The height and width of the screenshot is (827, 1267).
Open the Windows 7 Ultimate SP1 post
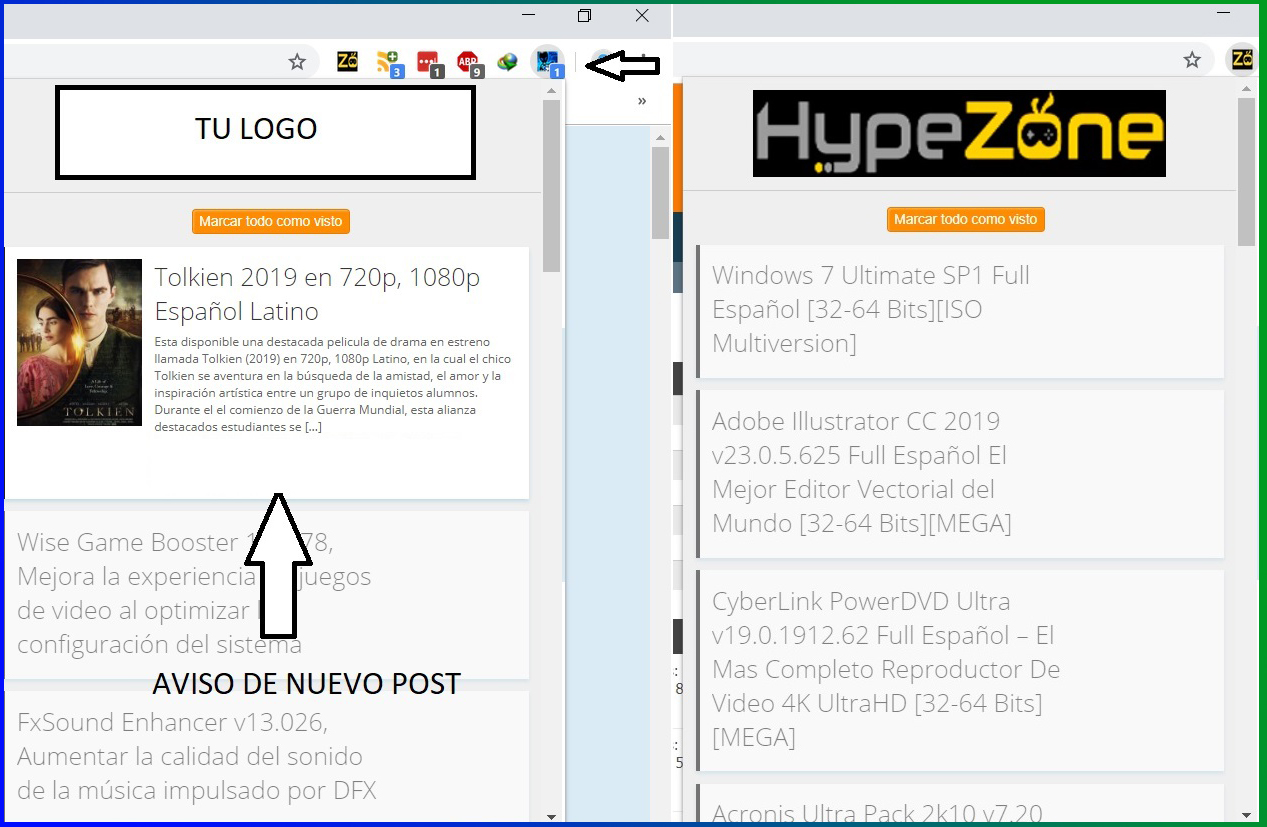coord(870,309)
